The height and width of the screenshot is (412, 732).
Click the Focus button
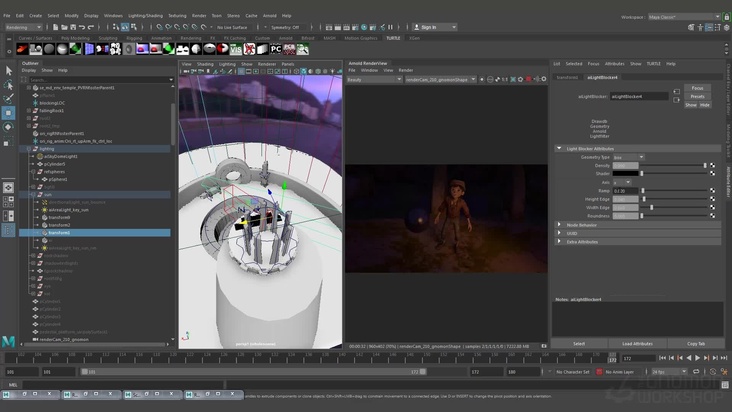(697, 88)
